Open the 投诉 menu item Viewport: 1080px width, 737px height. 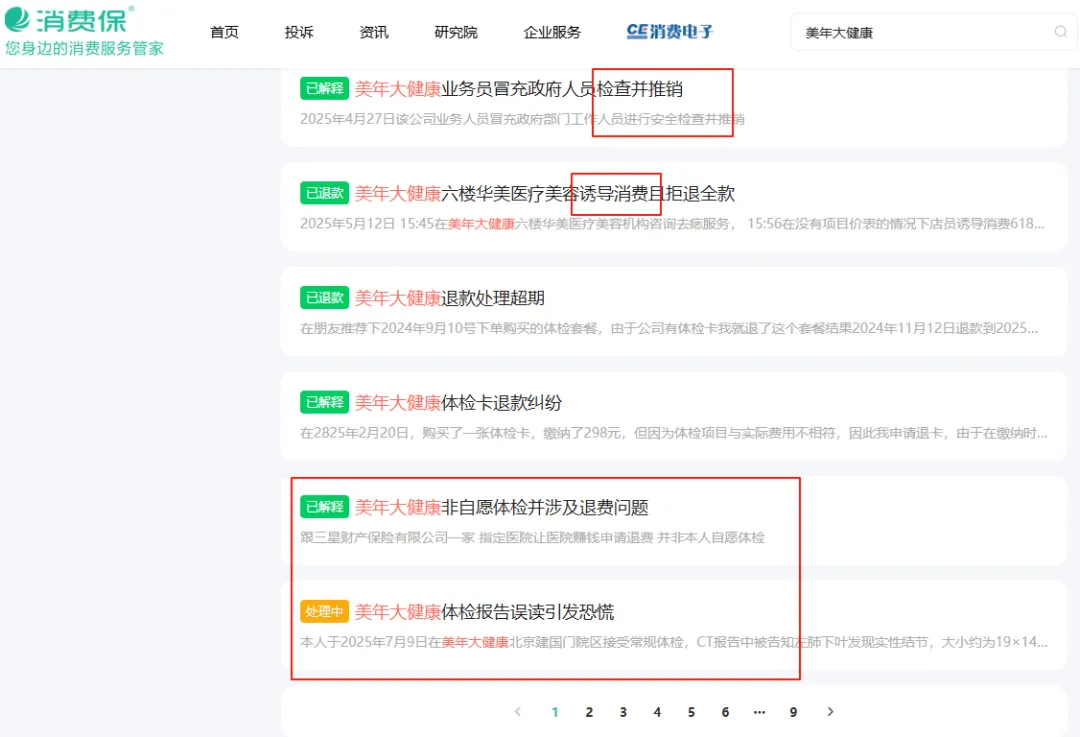pos(299,32)
